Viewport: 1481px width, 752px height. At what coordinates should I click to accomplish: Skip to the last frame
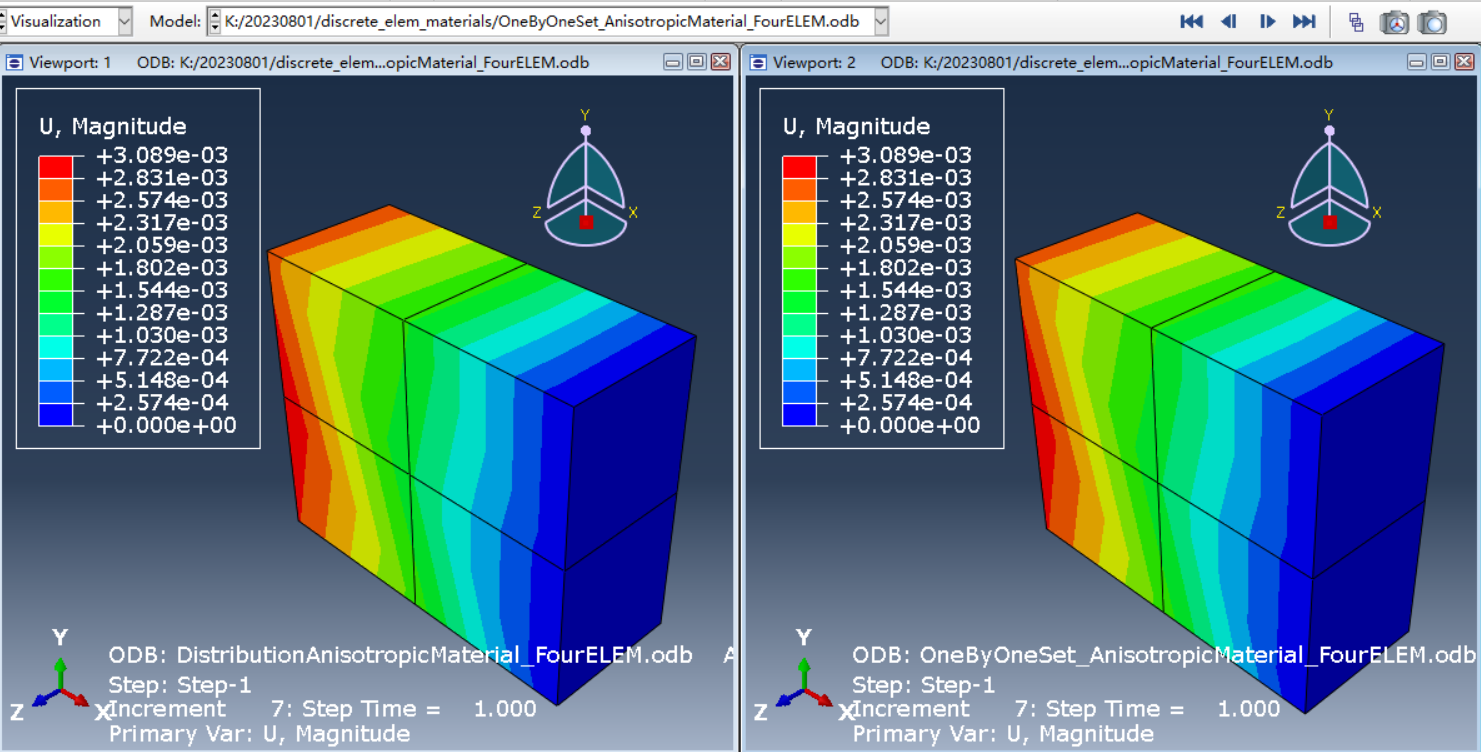tap(1304, 21)
